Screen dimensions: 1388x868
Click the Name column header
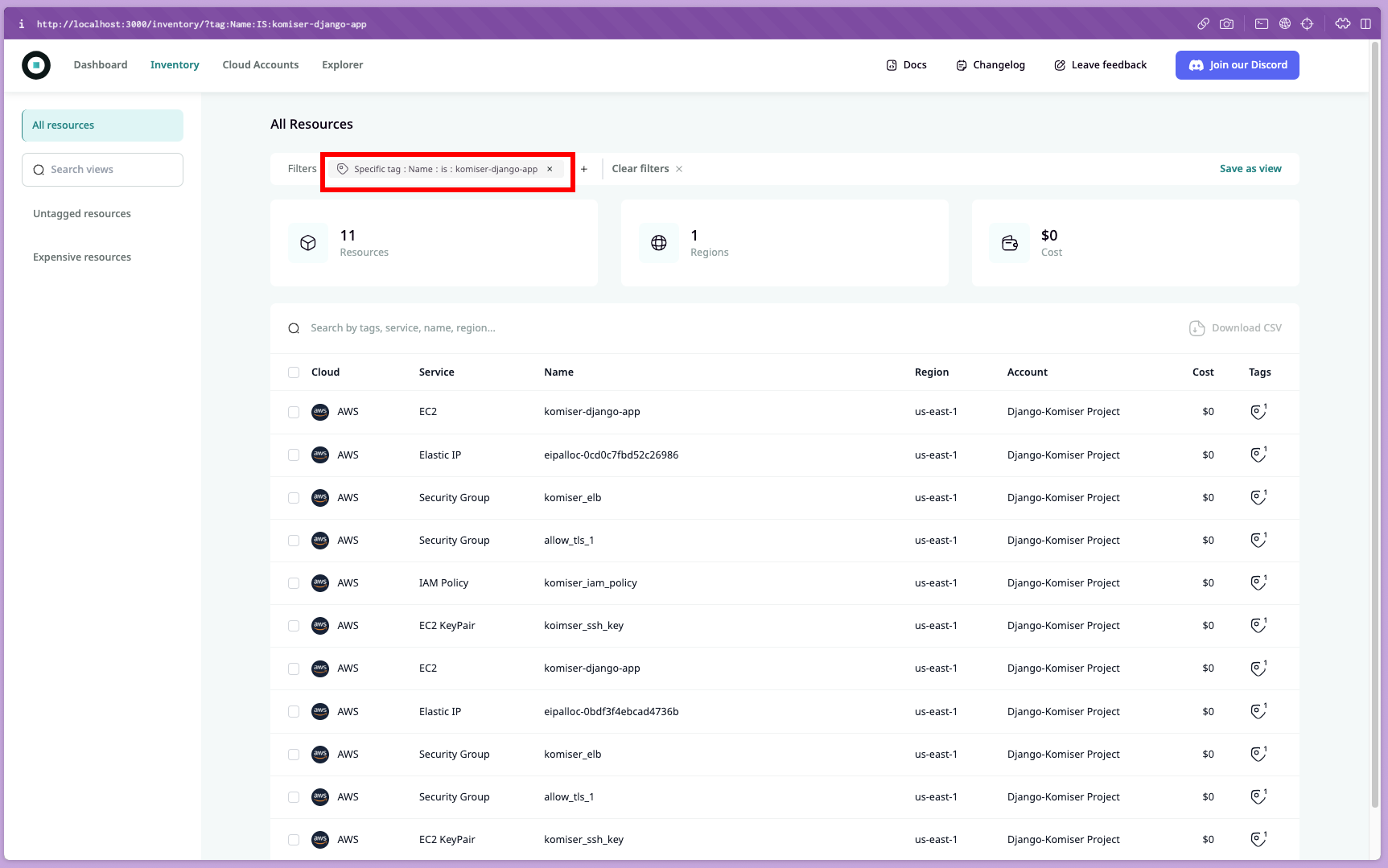[x=558, y=372]
